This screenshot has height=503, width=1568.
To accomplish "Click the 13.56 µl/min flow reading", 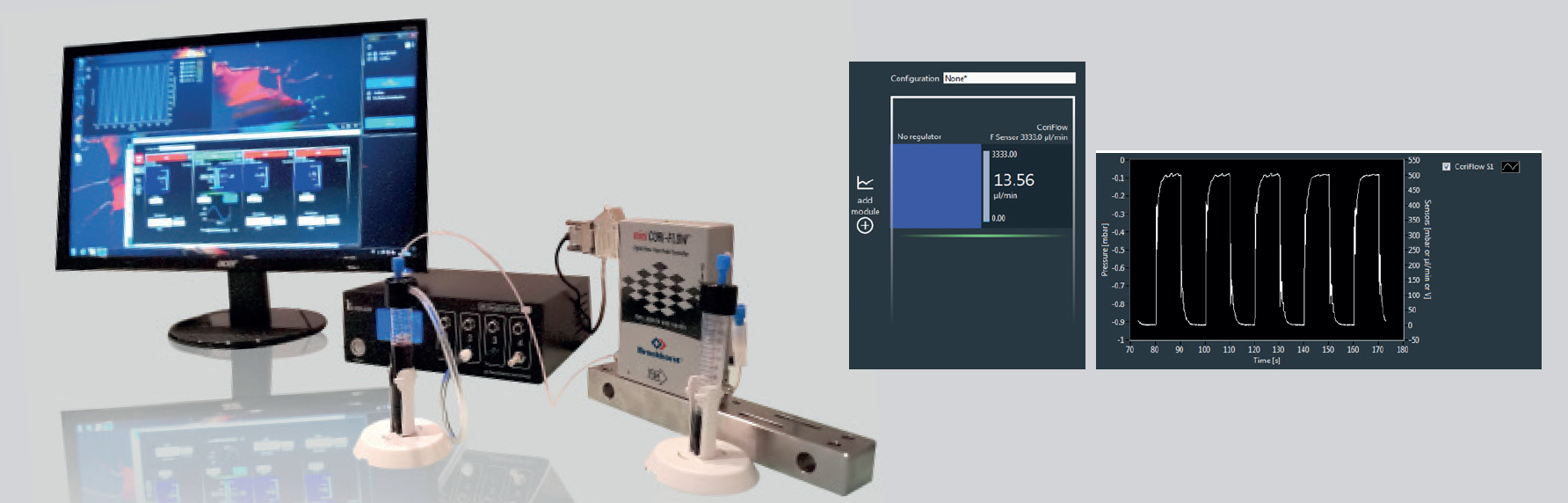I will [1013, 180].
